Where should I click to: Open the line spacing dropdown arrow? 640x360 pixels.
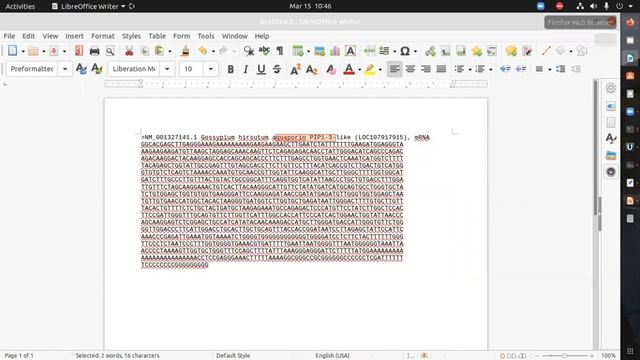pyautogui.click(x=550, y=70)
